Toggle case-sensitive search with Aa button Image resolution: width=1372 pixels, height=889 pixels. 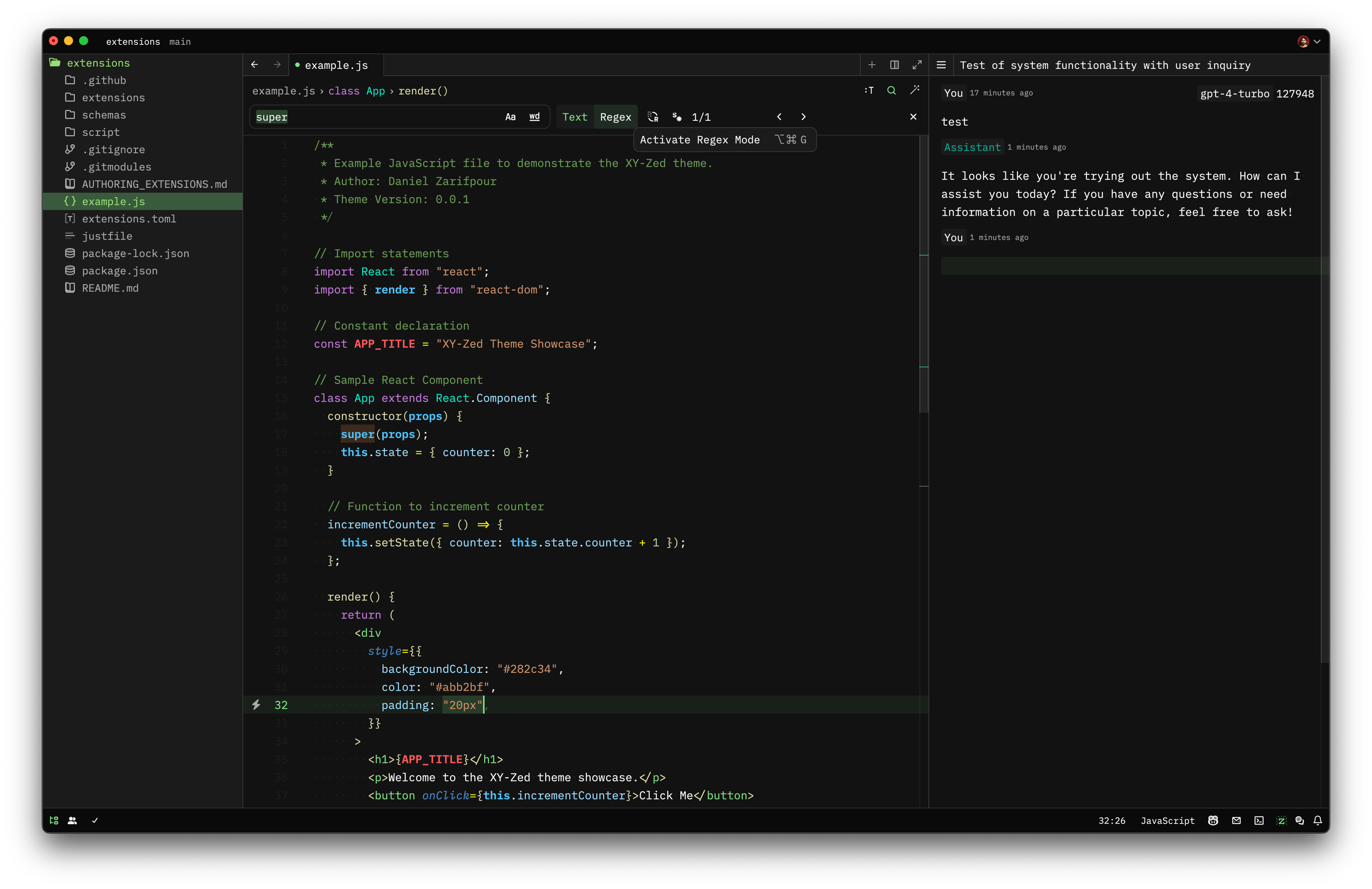pos(511,117)
